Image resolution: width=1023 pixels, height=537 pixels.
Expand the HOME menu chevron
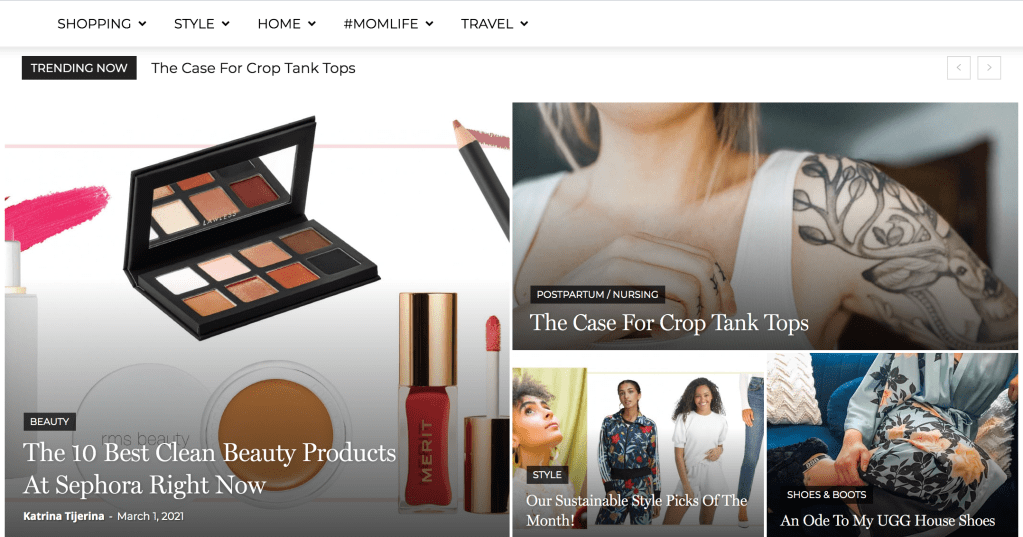312,24
